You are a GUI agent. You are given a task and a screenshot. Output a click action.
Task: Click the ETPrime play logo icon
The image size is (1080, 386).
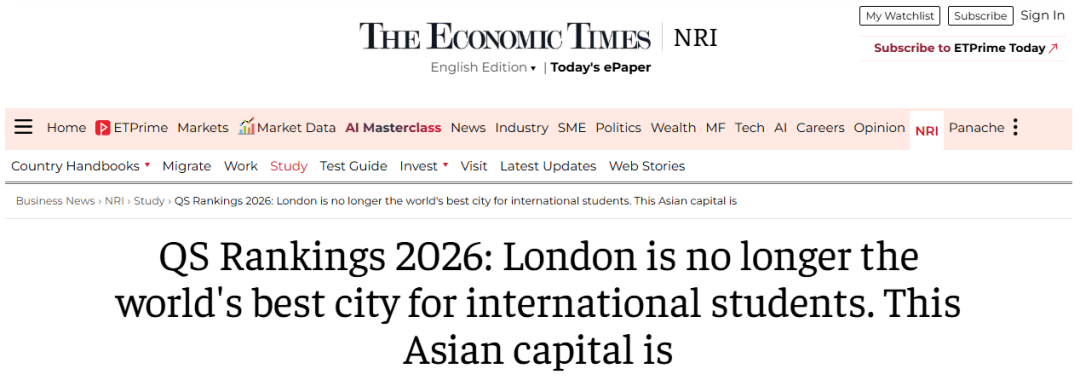pos(103,128)
